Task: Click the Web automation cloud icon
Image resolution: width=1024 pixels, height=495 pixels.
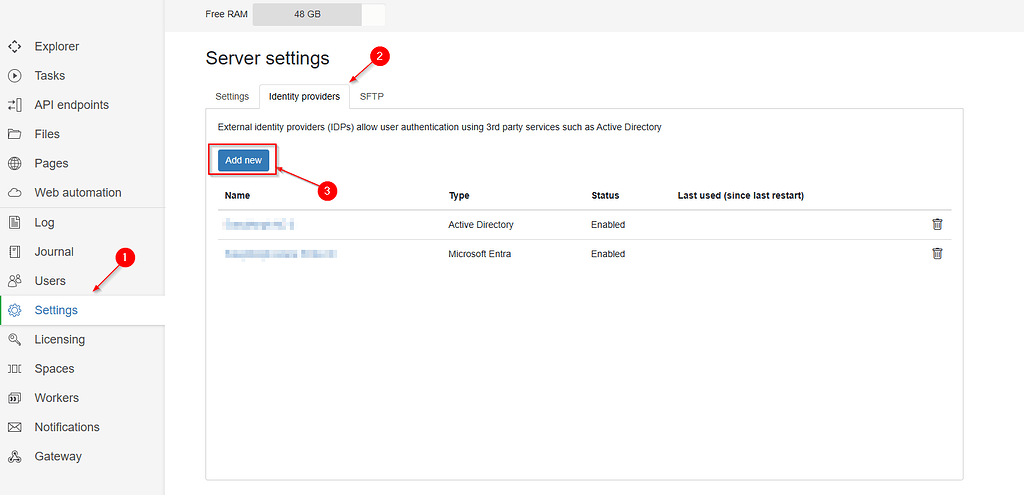Action: click(14, 193)
